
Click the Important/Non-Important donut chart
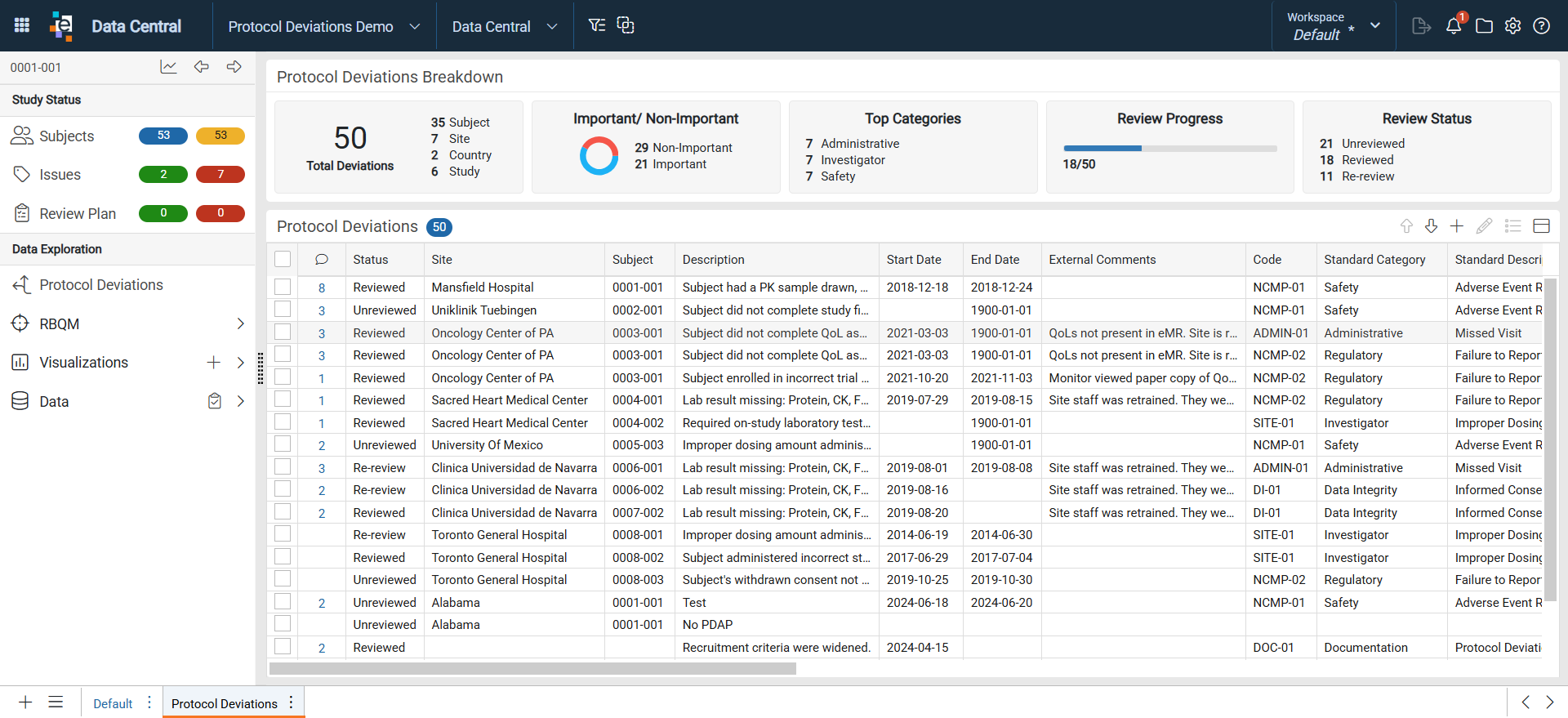pyautogui.click(x=599, y=155)
